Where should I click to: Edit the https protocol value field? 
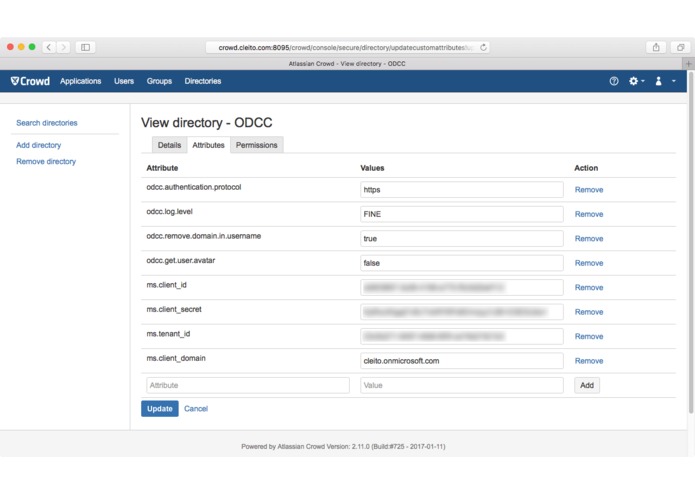click(461, 190)
